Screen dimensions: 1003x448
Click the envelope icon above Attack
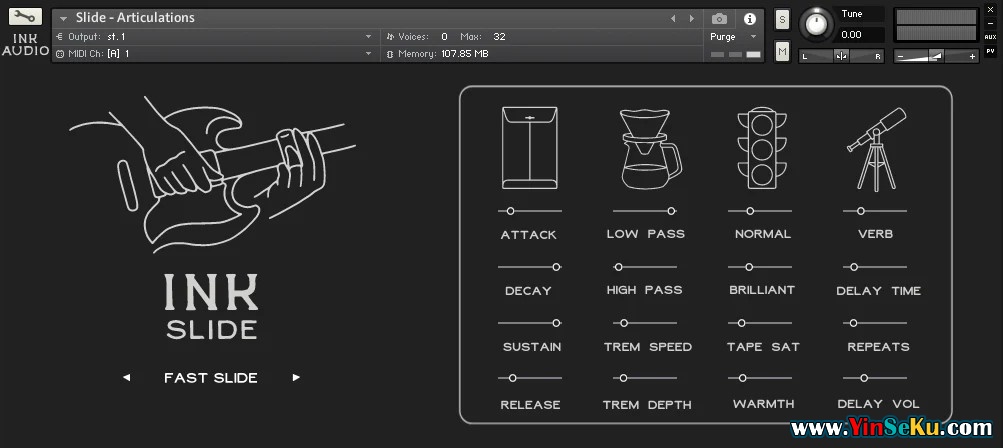(529, 148)
